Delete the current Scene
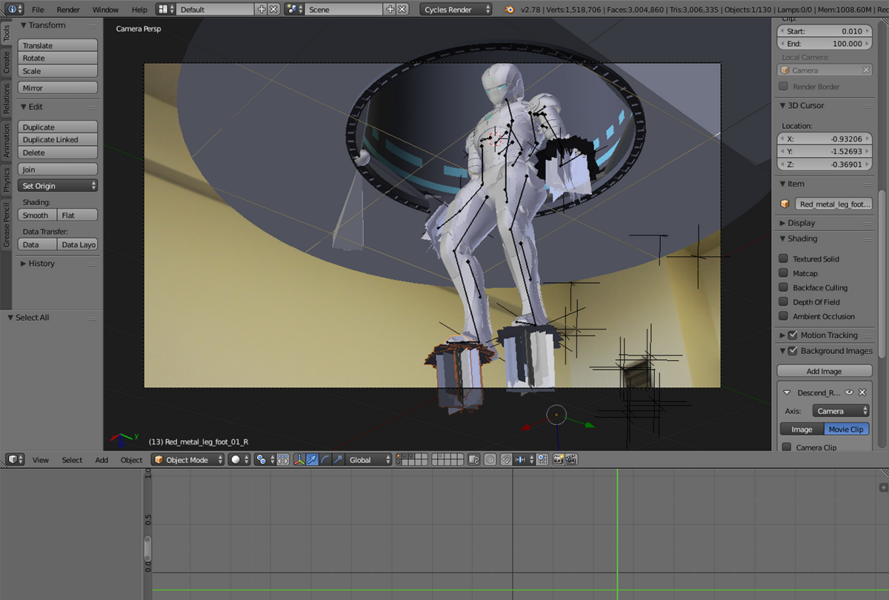The width and height of the screenshot is (889, 600). (403, 9)
